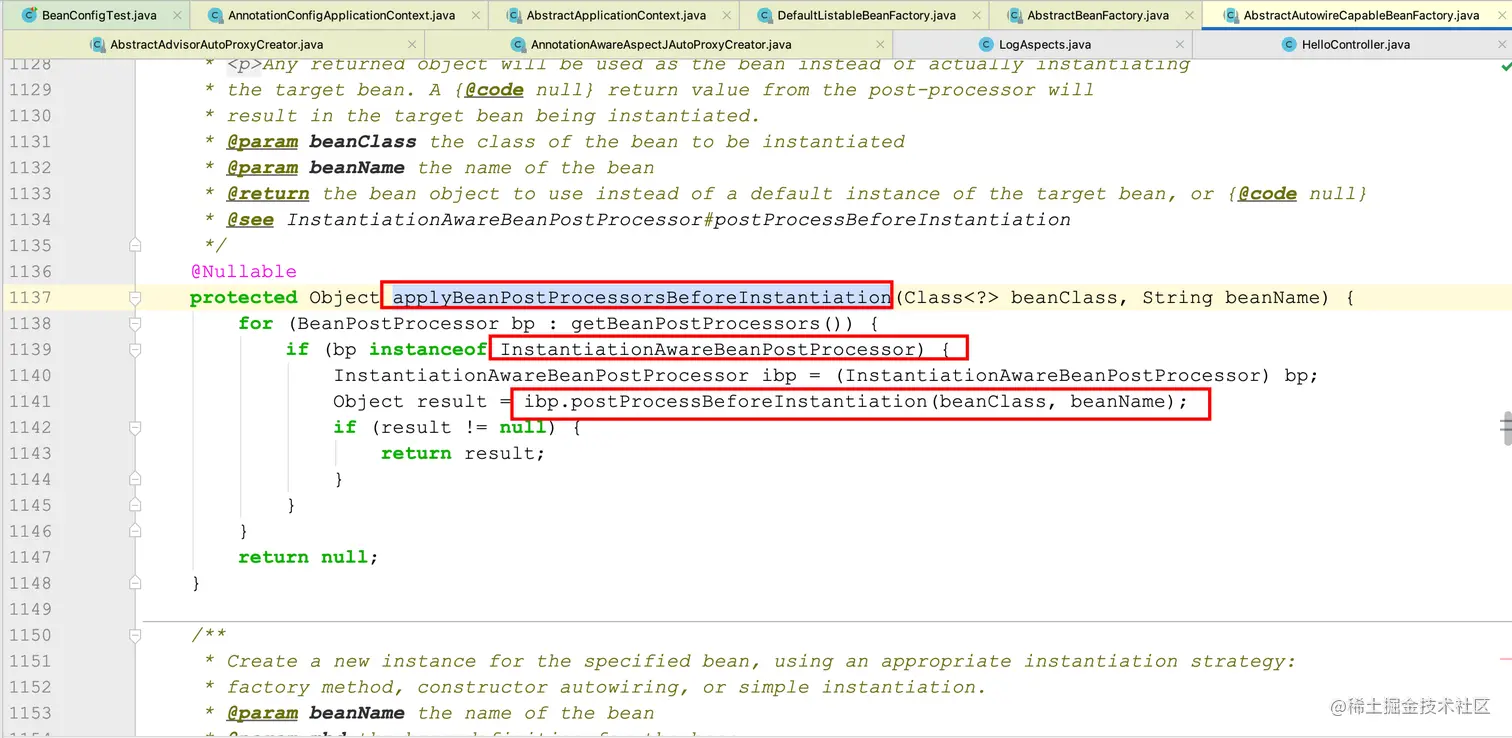The width and height of the screenshot is (1512, 738).
Task: Select the AbstractAutowireCapableBeanFactory.java tab
Action: tap(1357, 15)
